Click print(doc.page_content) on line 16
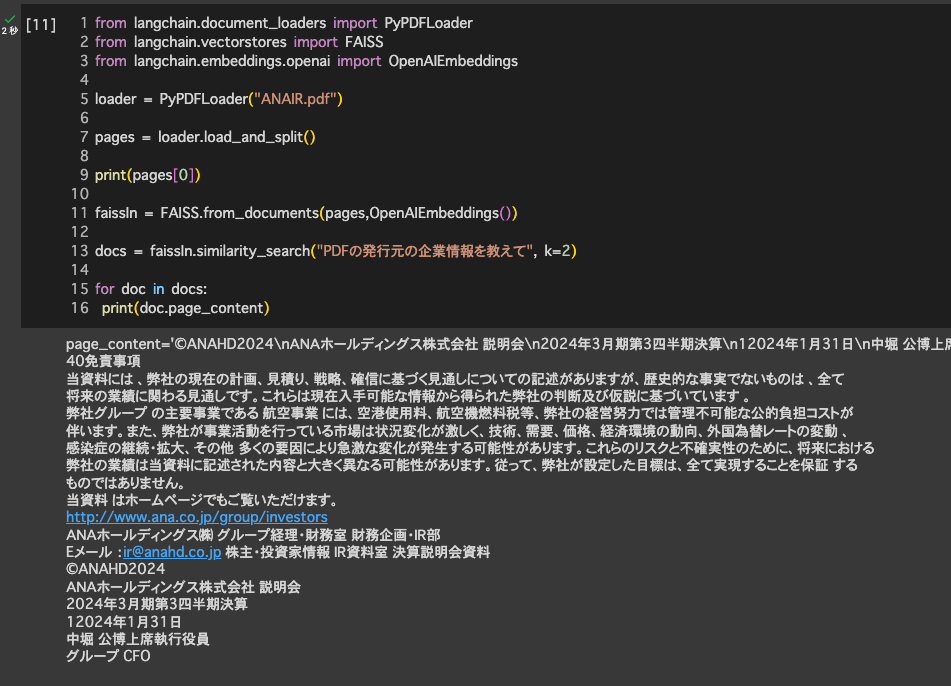 click(x=185, y=308)
